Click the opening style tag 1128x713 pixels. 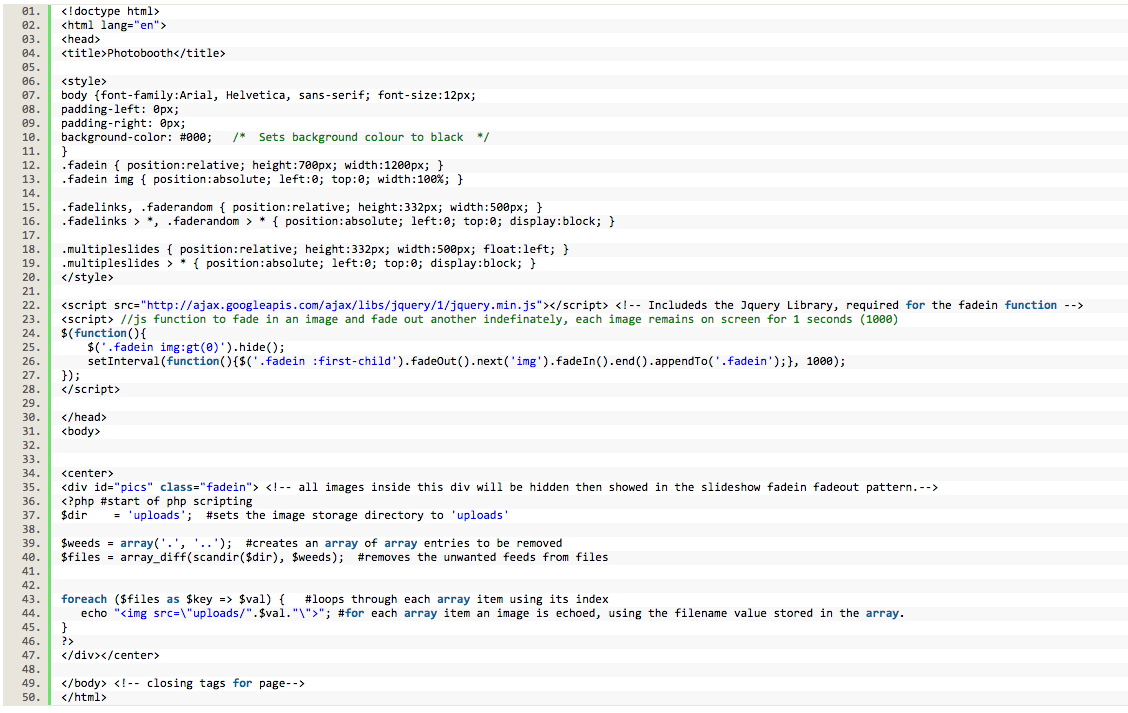[x=84, y=81]
